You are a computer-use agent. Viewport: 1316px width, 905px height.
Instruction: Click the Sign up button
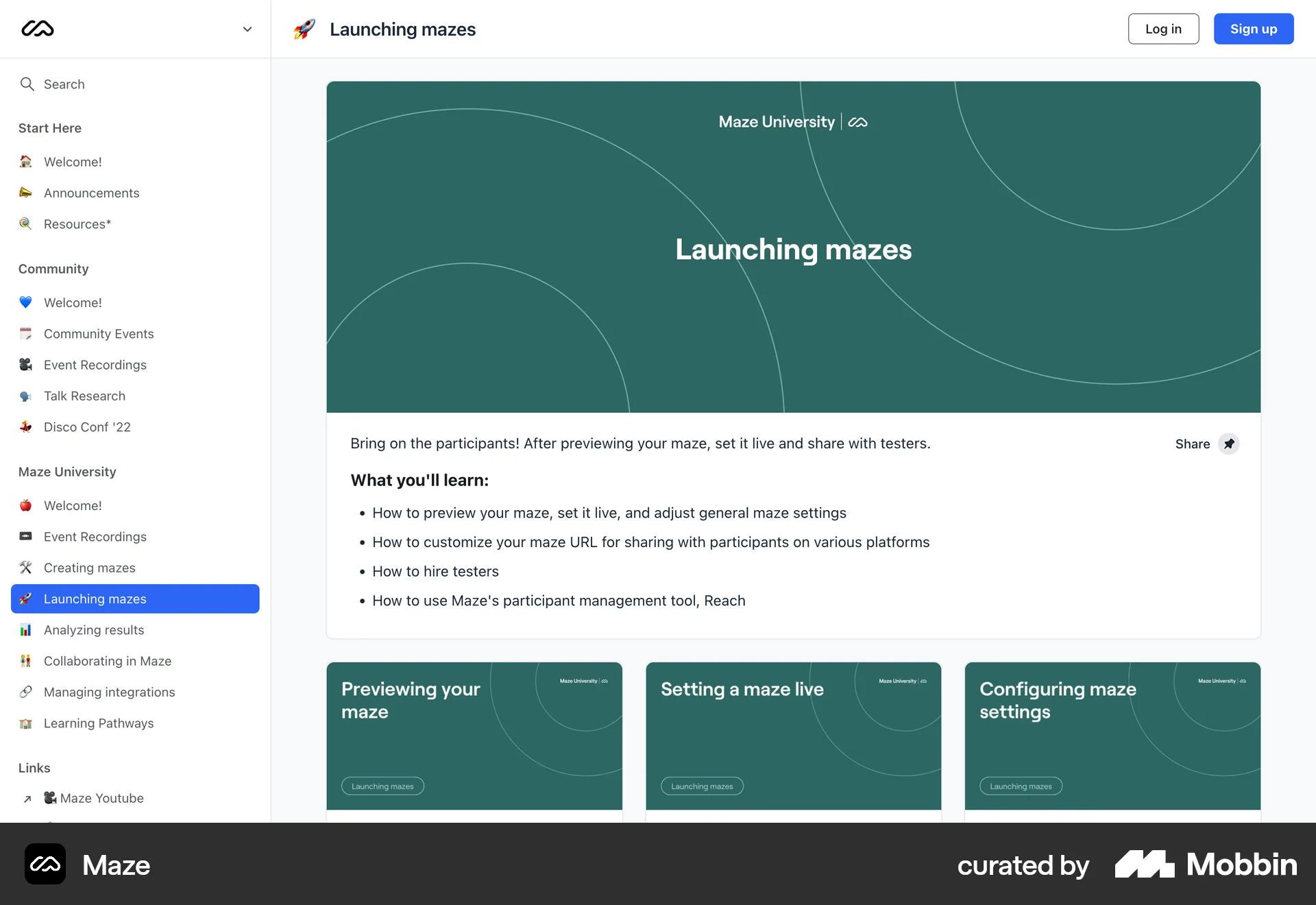1253,29
